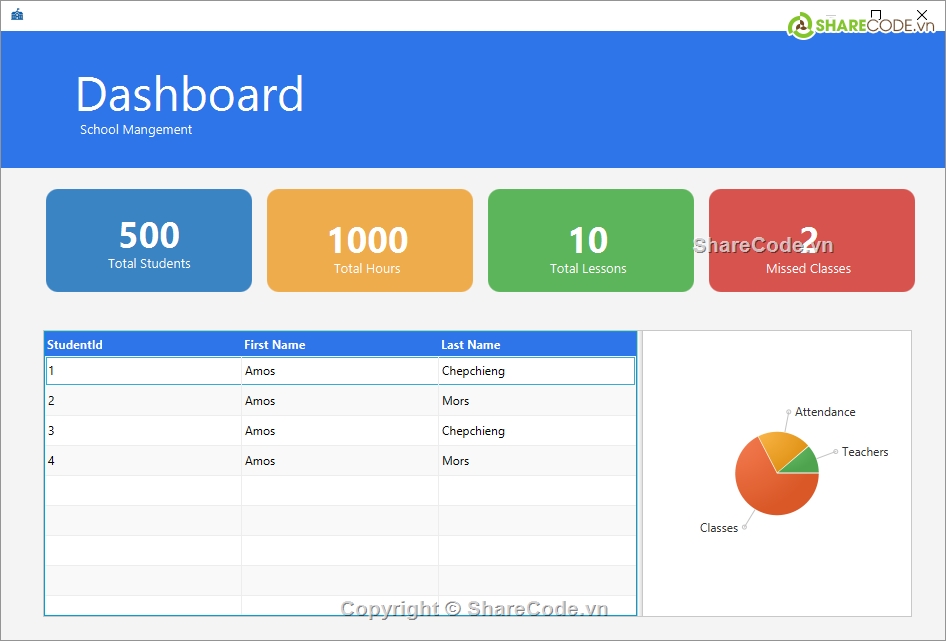Click the large red-orange Classes pie slice

(x=770, y=492)
